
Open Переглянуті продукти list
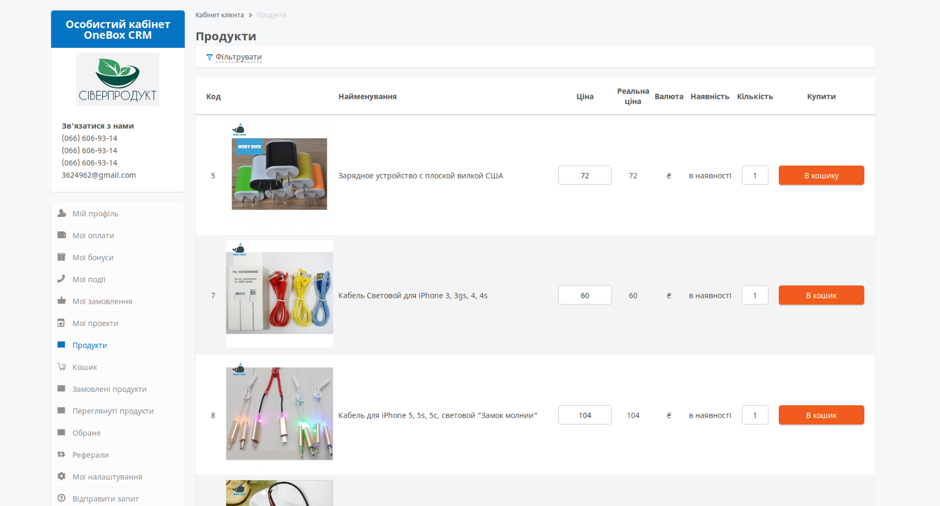point(113,411)
